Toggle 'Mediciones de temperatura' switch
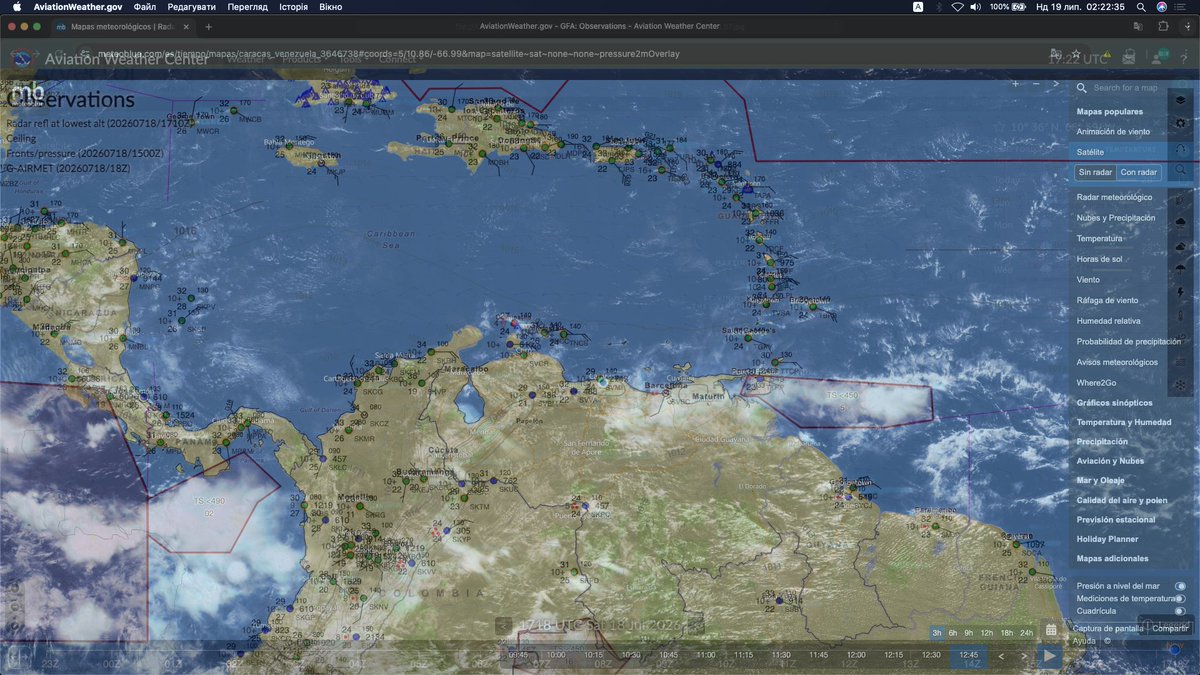 1181,598
